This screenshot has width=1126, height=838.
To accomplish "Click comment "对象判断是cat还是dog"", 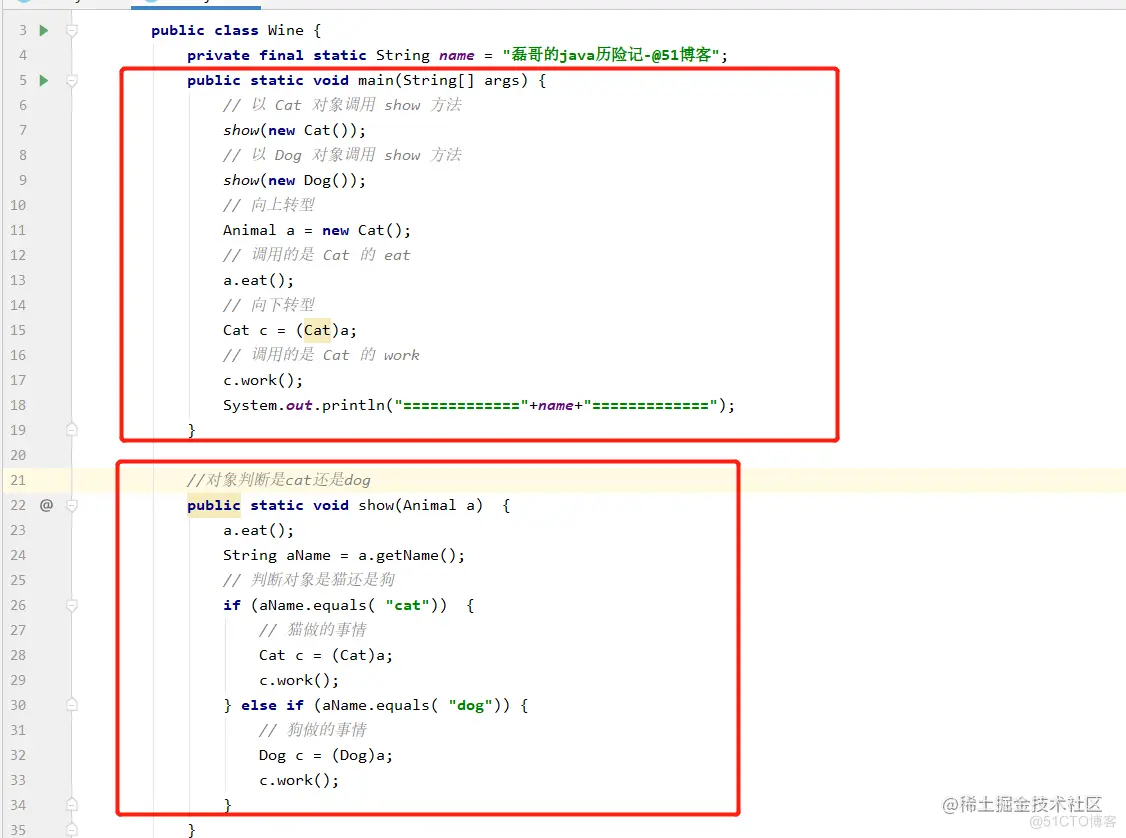I will pyautogui.click(x=279, y=480).
